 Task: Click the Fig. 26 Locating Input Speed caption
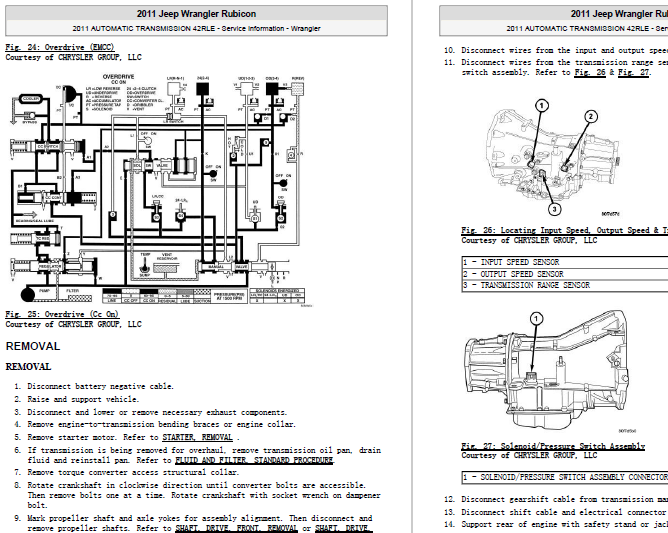[x=564, y=230]
